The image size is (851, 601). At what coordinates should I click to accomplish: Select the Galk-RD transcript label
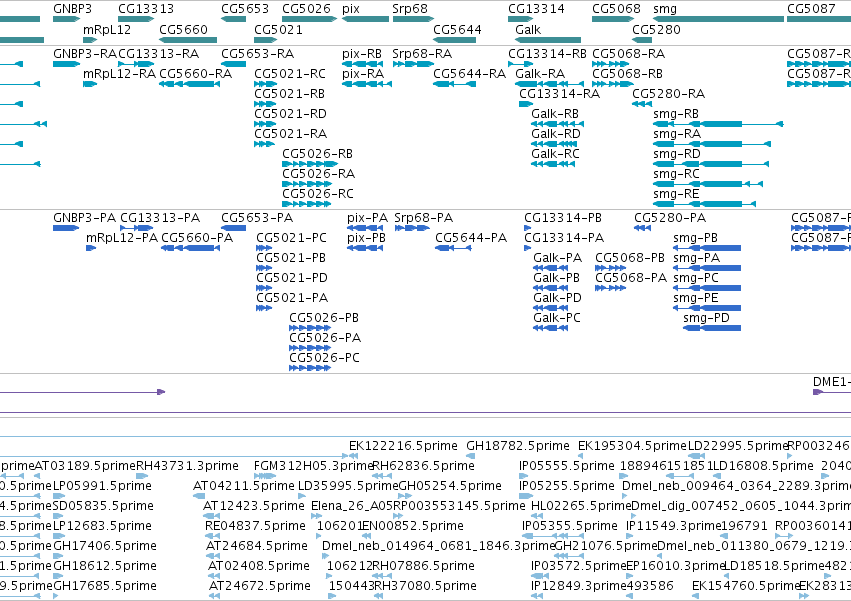[556, 134]
